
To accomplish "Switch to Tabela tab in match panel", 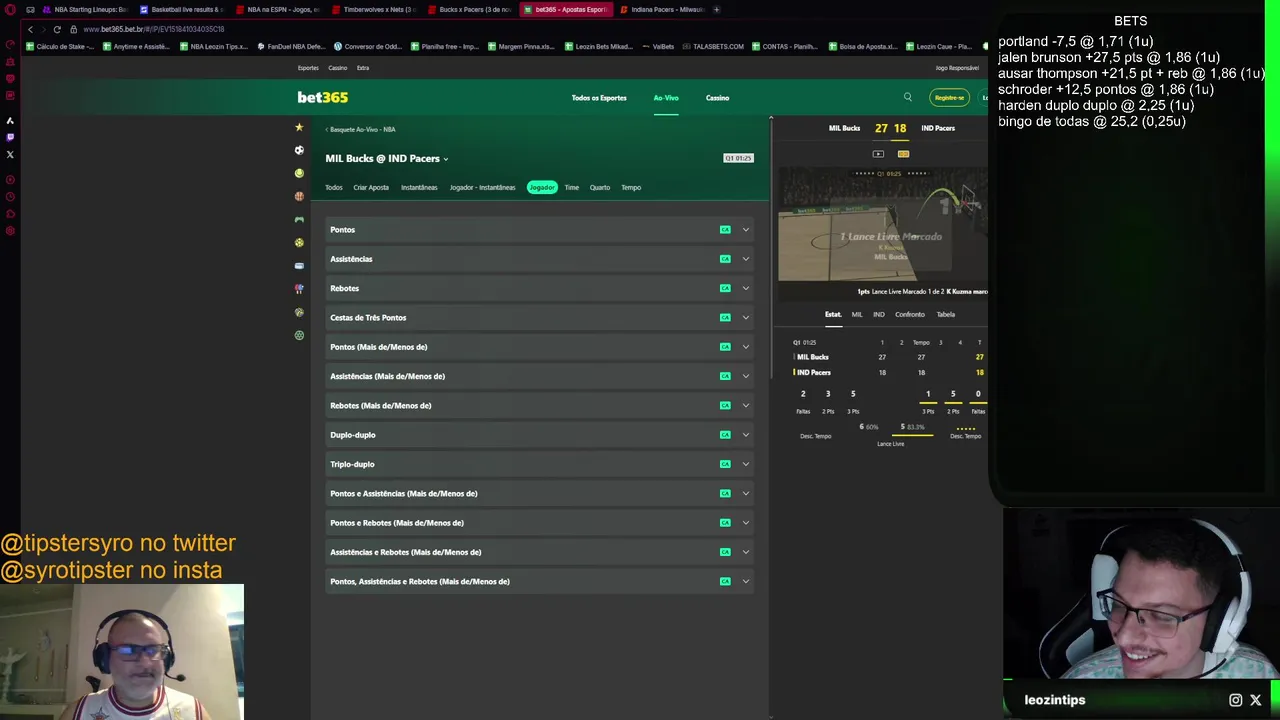I will pyautogui.click(x=946, y=314).
